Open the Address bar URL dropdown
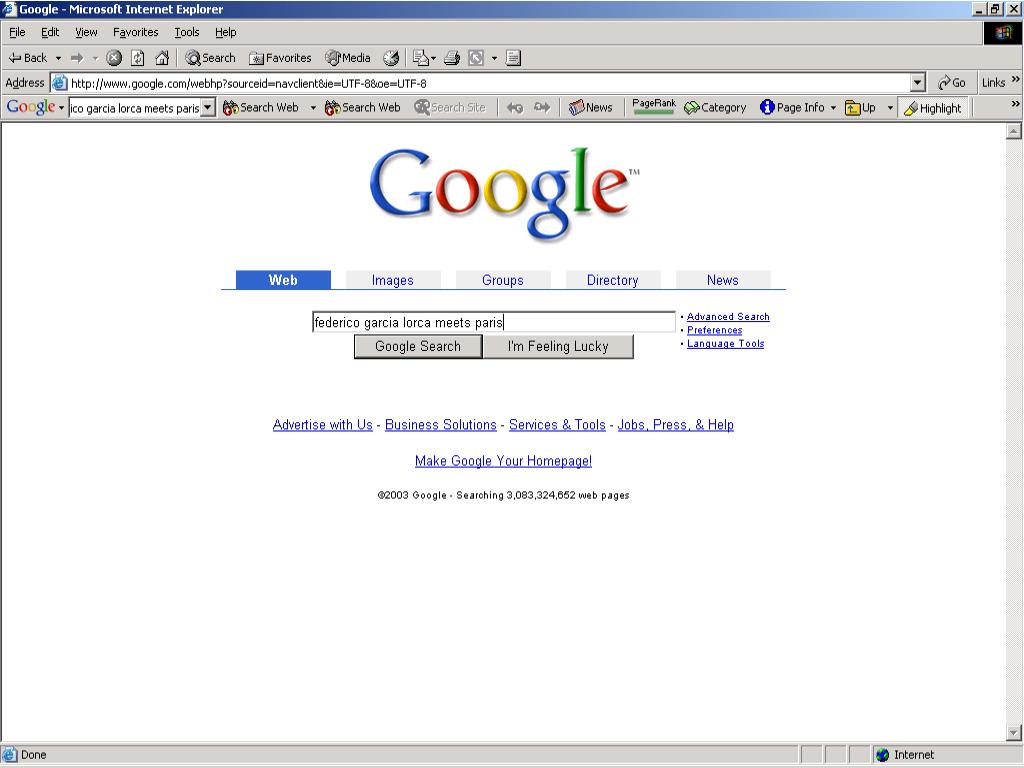The width and height of the screenshot is (1024, 768). click(918, 83)
